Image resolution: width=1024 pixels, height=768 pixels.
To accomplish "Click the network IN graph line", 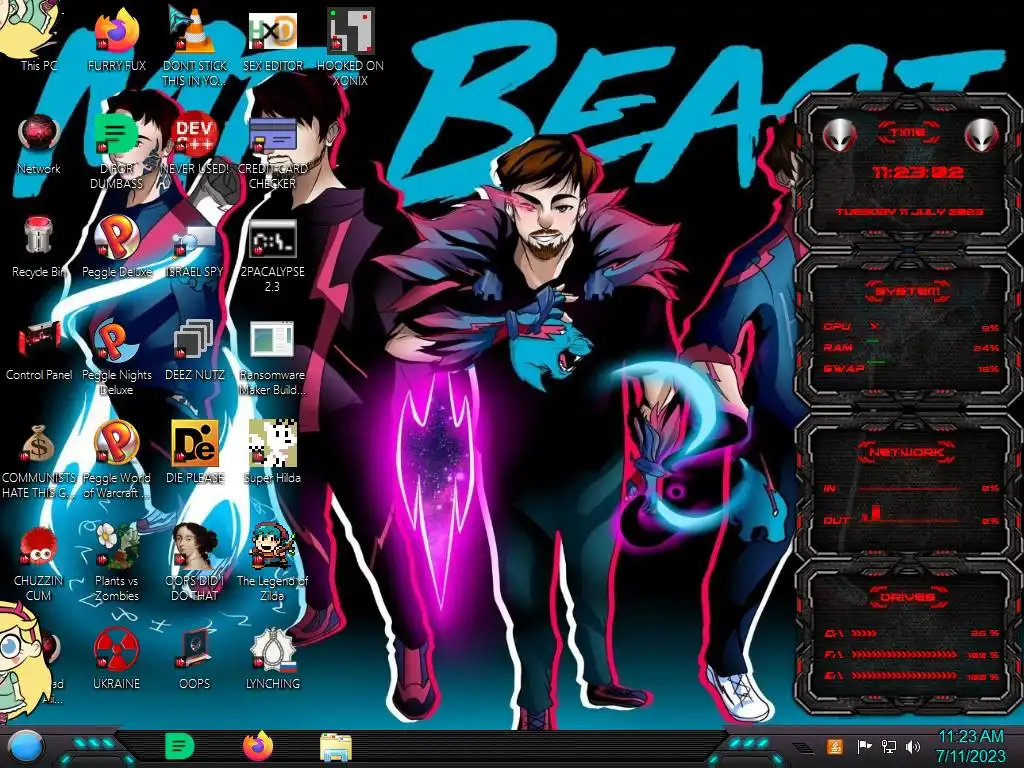I will coord(909,488).
